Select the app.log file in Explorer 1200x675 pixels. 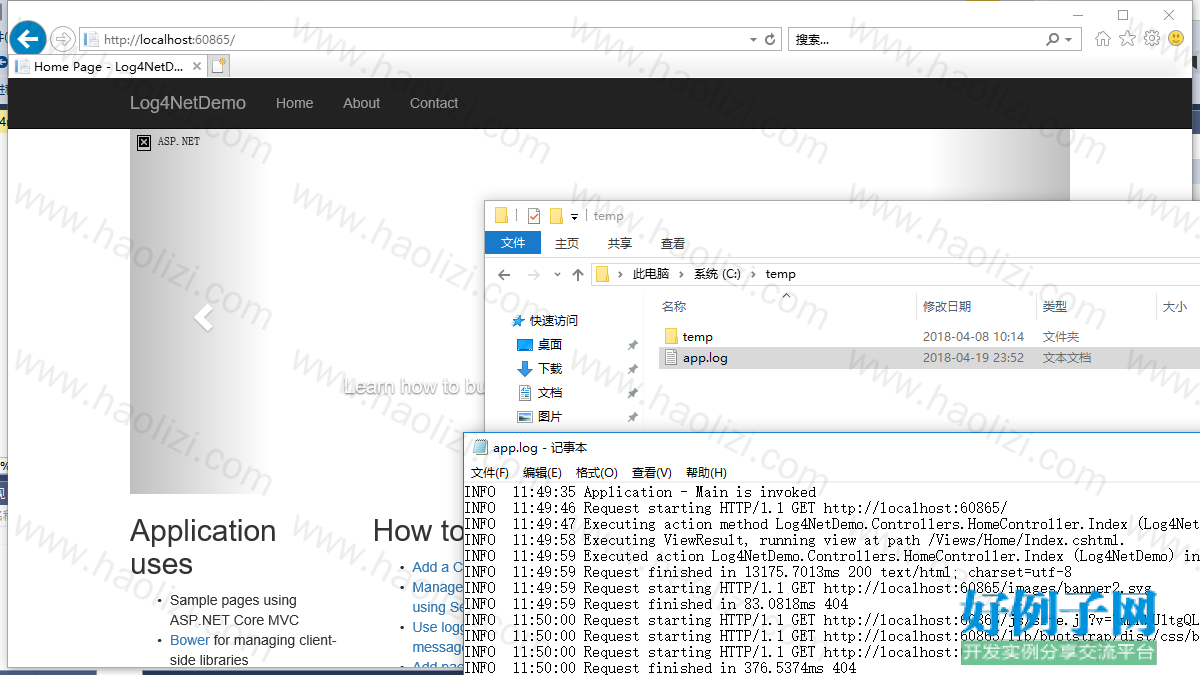tap(929, 358)
